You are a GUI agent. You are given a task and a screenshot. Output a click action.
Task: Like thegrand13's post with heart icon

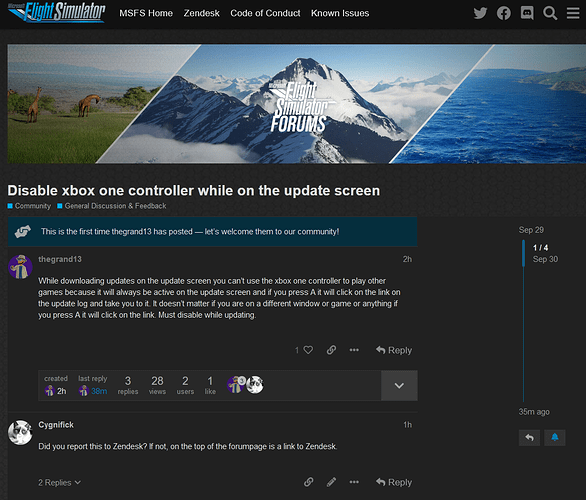308,350
